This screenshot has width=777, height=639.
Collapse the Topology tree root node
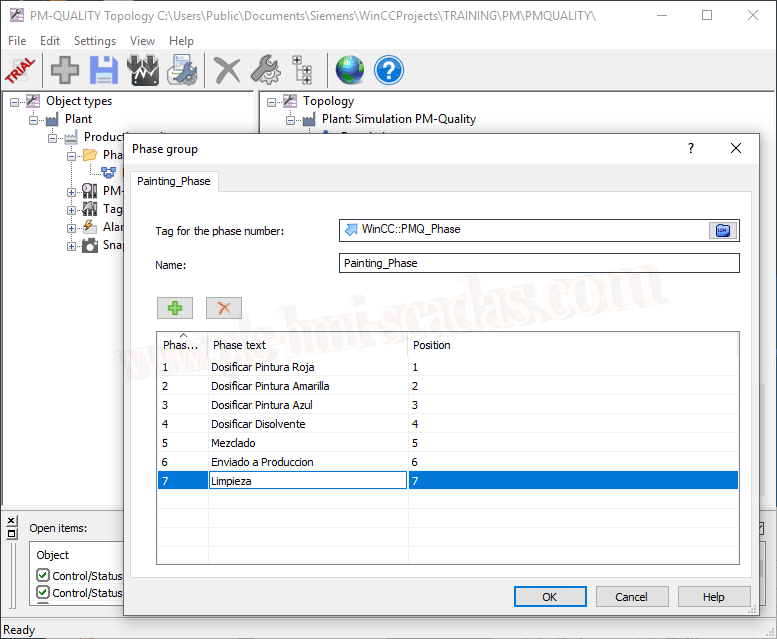(273, 101)
